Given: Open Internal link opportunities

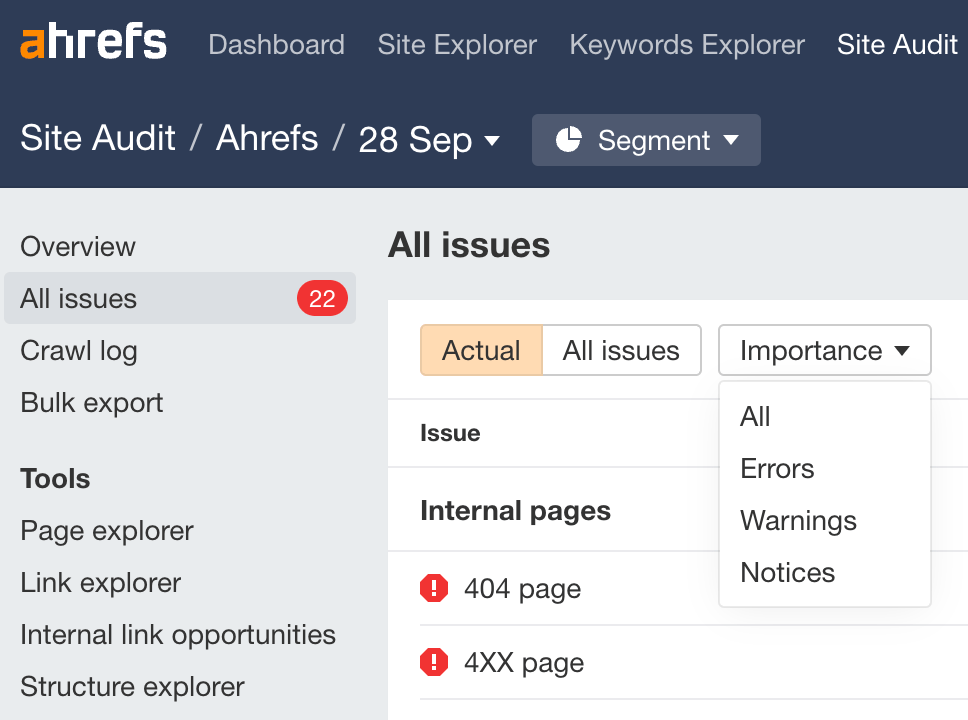Looking at the screenshot, I should click(177, 635).
